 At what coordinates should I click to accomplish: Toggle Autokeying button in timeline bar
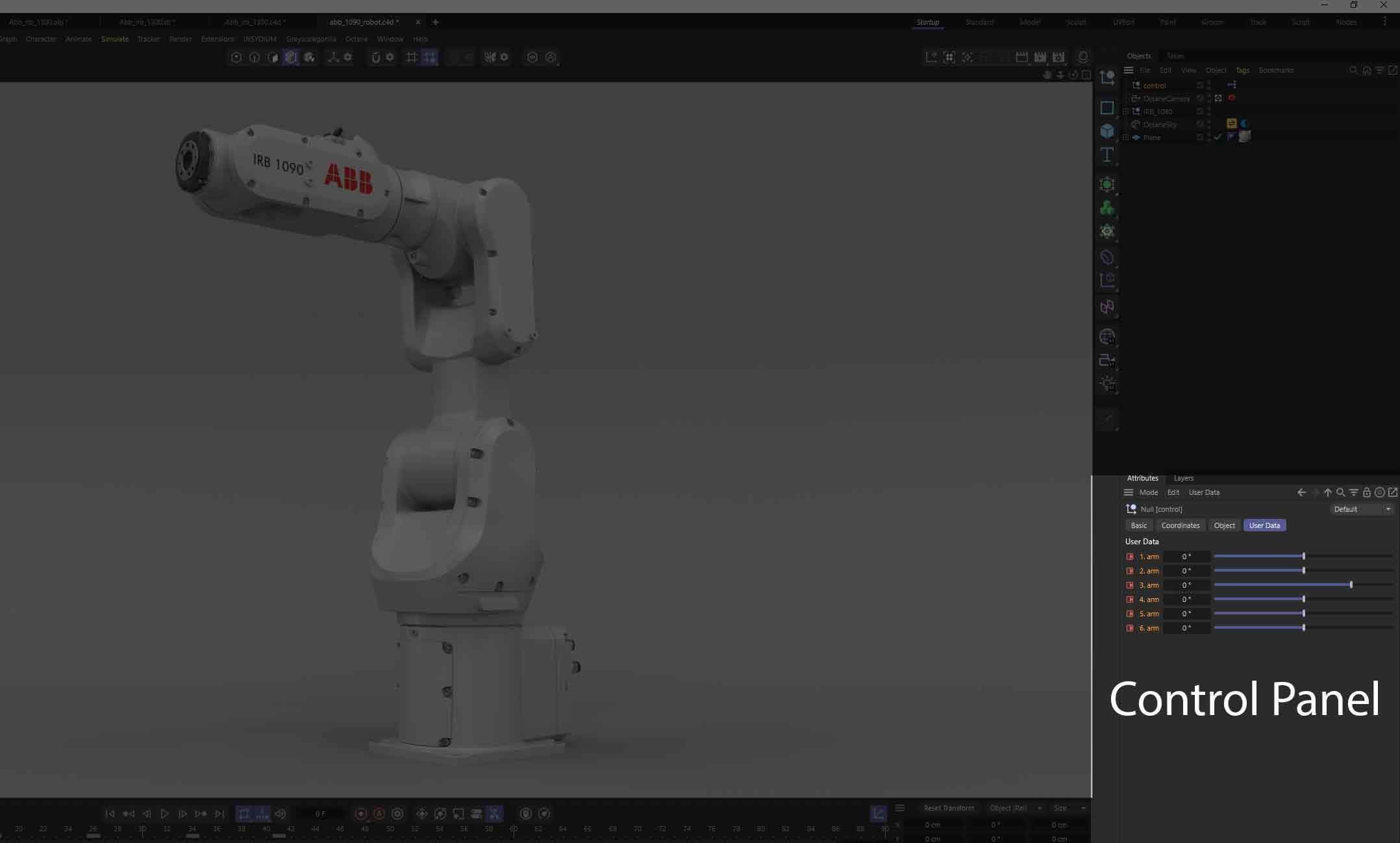click(379, 814)
